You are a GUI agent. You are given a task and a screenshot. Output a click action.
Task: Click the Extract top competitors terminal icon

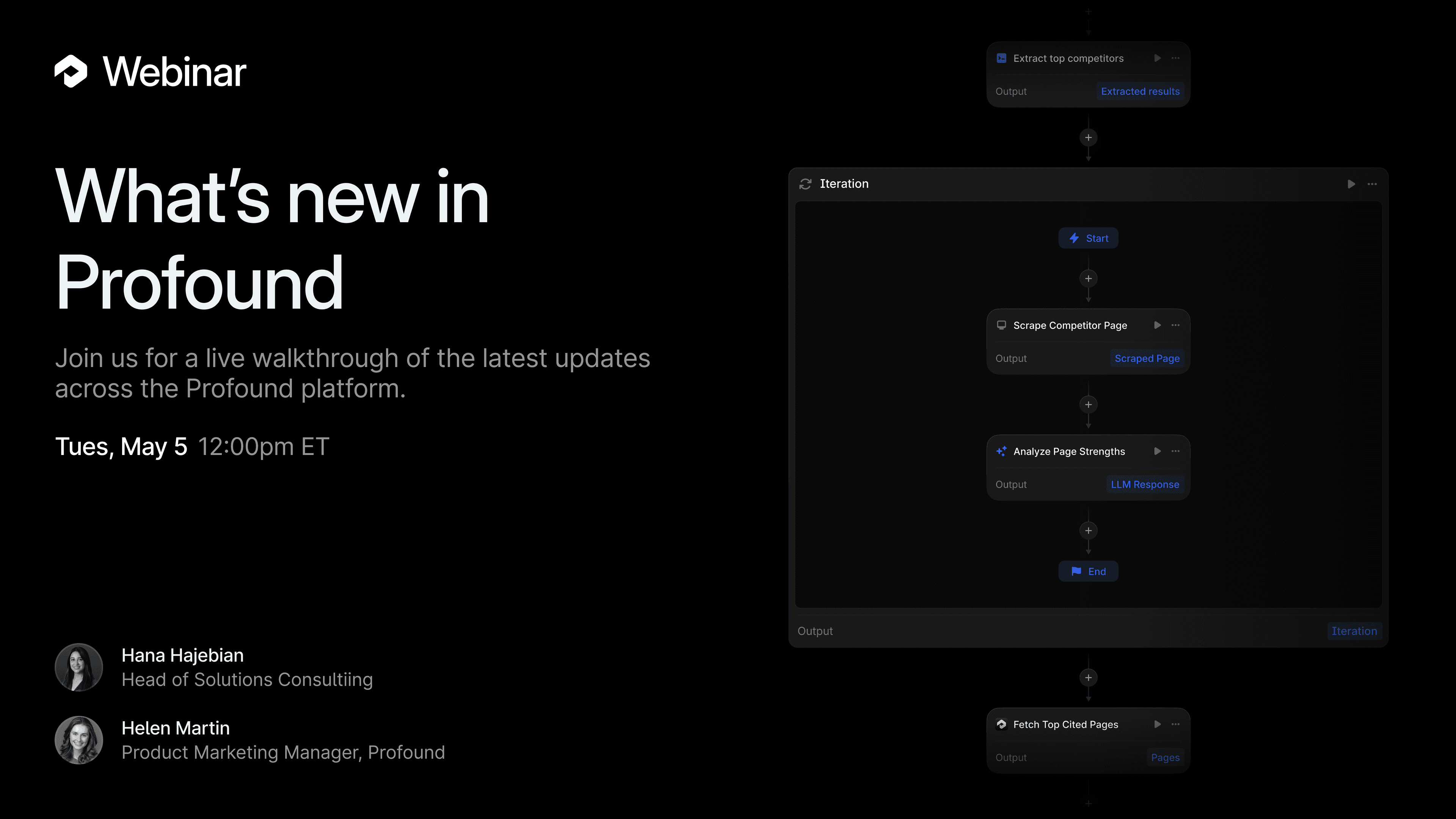point(1001,58)
